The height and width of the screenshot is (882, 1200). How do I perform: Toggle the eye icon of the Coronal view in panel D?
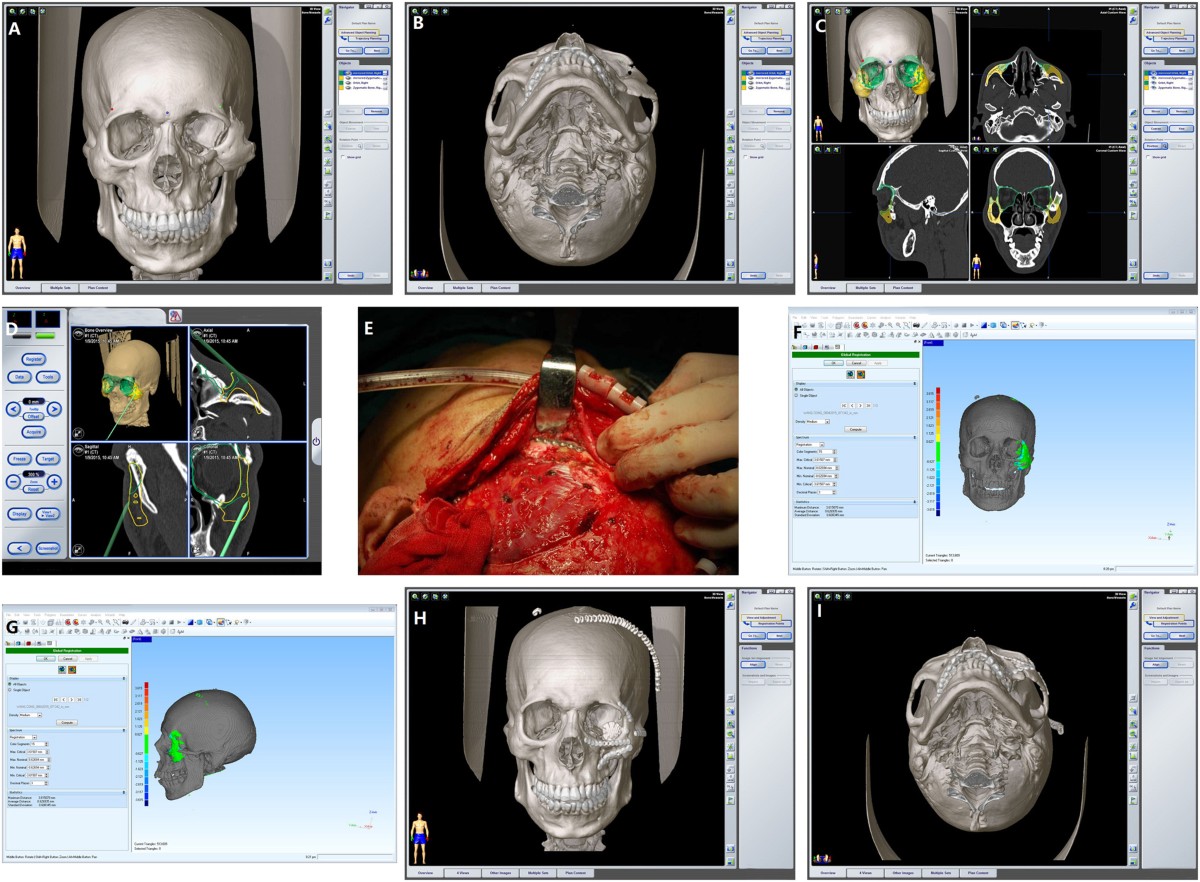click(197, 449)
